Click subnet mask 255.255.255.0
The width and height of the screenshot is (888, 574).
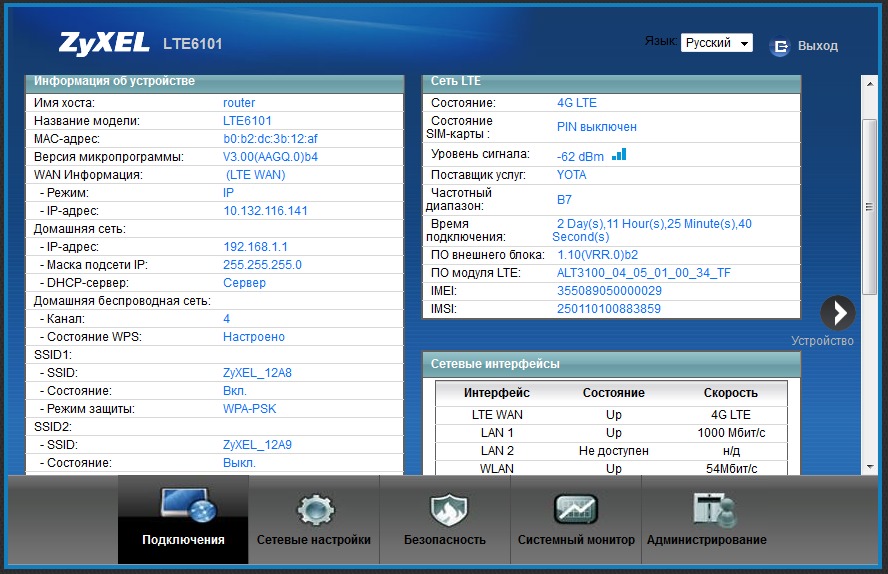[262, 265]
